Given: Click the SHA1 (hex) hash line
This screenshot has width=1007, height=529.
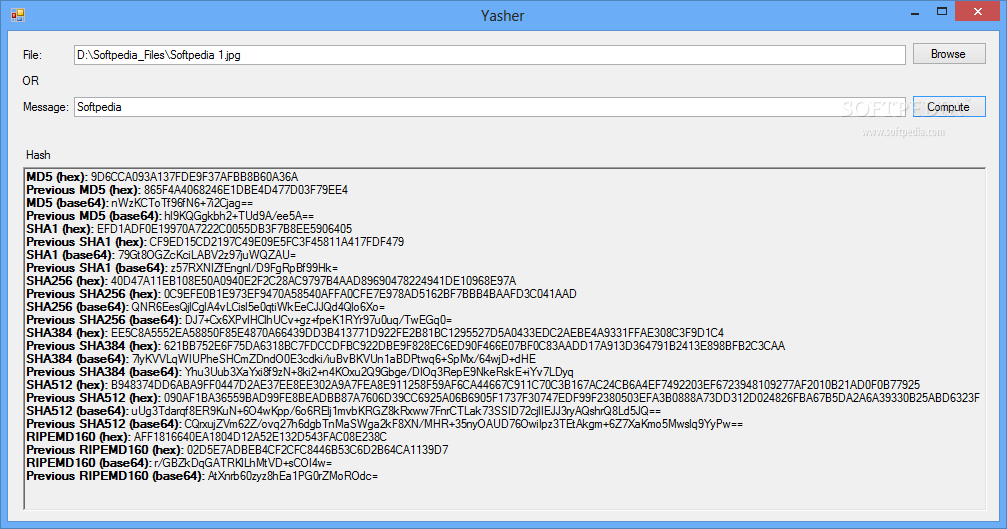Looking at the screenshot, I should [x=189, y=229].
